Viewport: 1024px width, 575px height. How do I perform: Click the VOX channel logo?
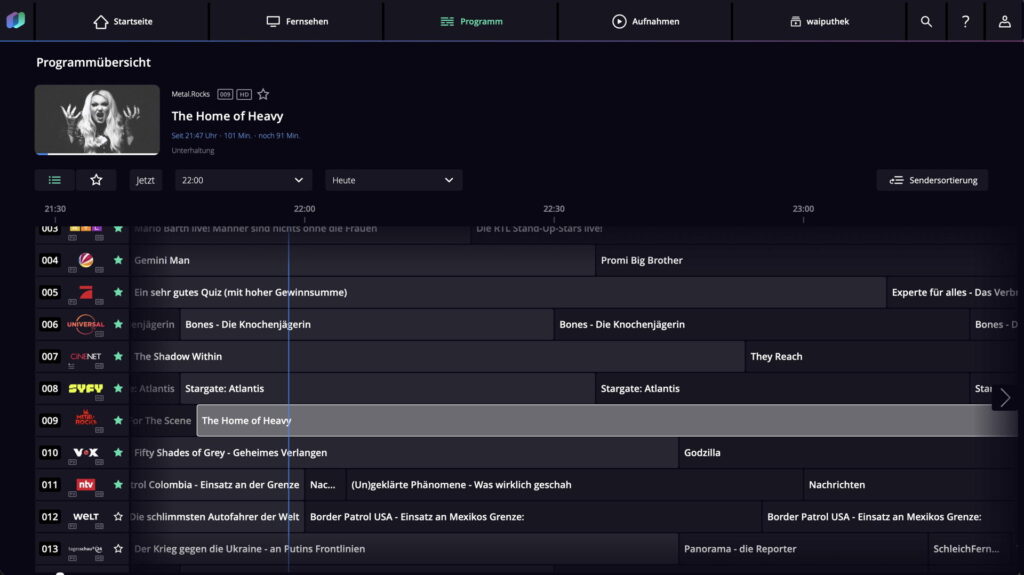pyautogui.click(x=86, y=452)
